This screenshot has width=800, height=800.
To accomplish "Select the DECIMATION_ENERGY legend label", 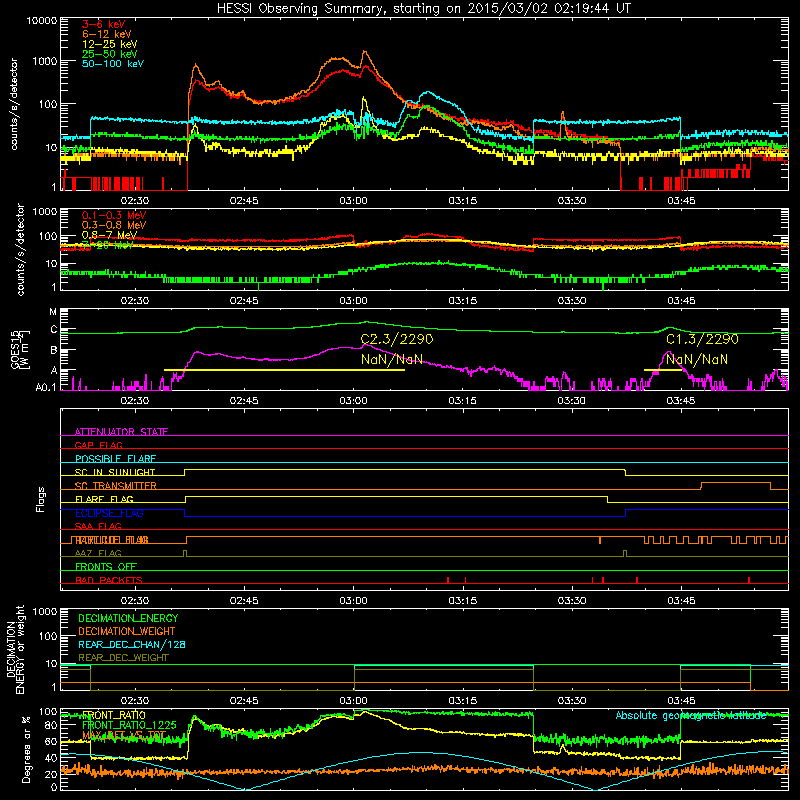I will click(x=128, y=618).
